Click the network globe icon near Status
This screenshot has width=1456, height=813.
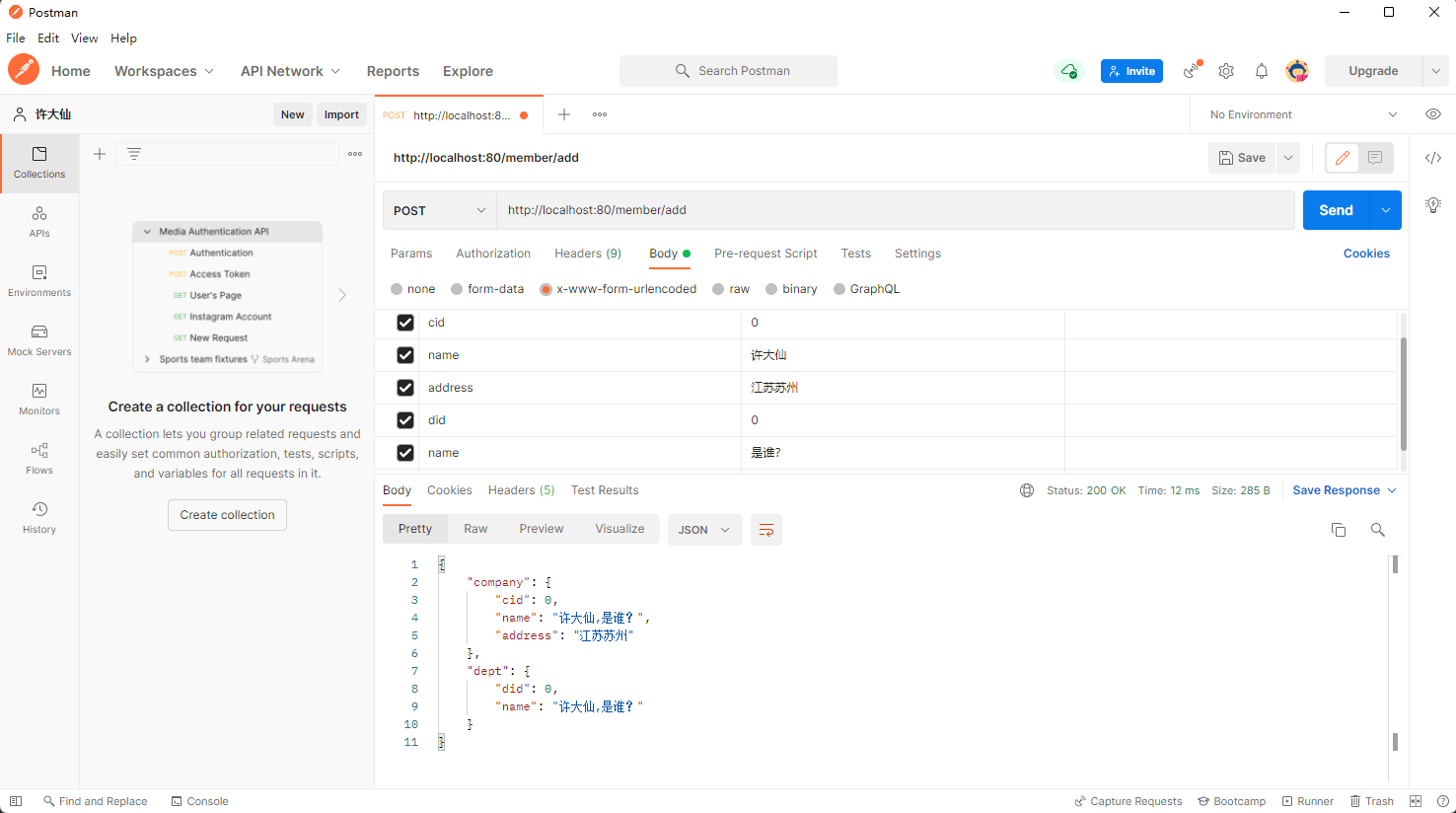coord(1027,490)
